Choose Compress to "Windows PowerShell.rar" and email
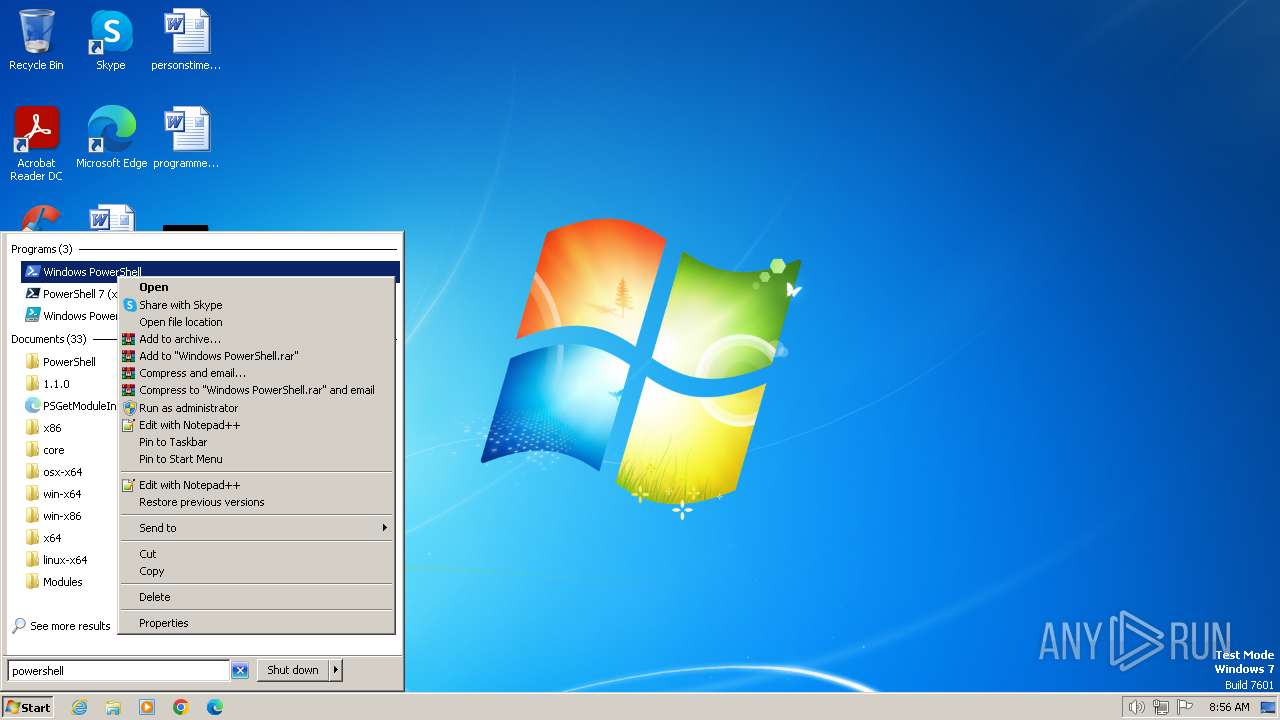The width and height of the screenshot is (1280, 720). click(x=256, y=390)
